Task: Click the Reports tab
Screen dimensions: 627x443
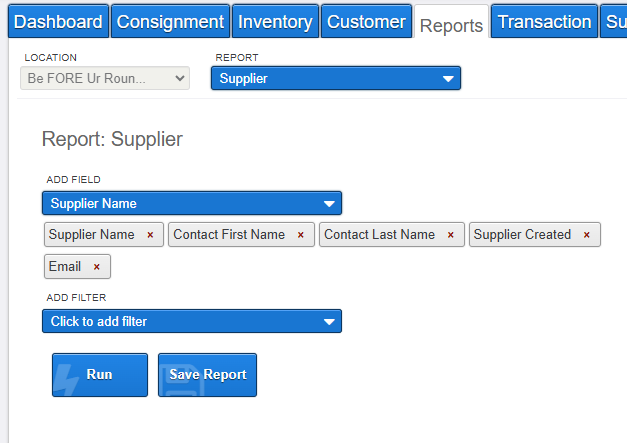Action: pyautogui.click(x=451, y=25)
